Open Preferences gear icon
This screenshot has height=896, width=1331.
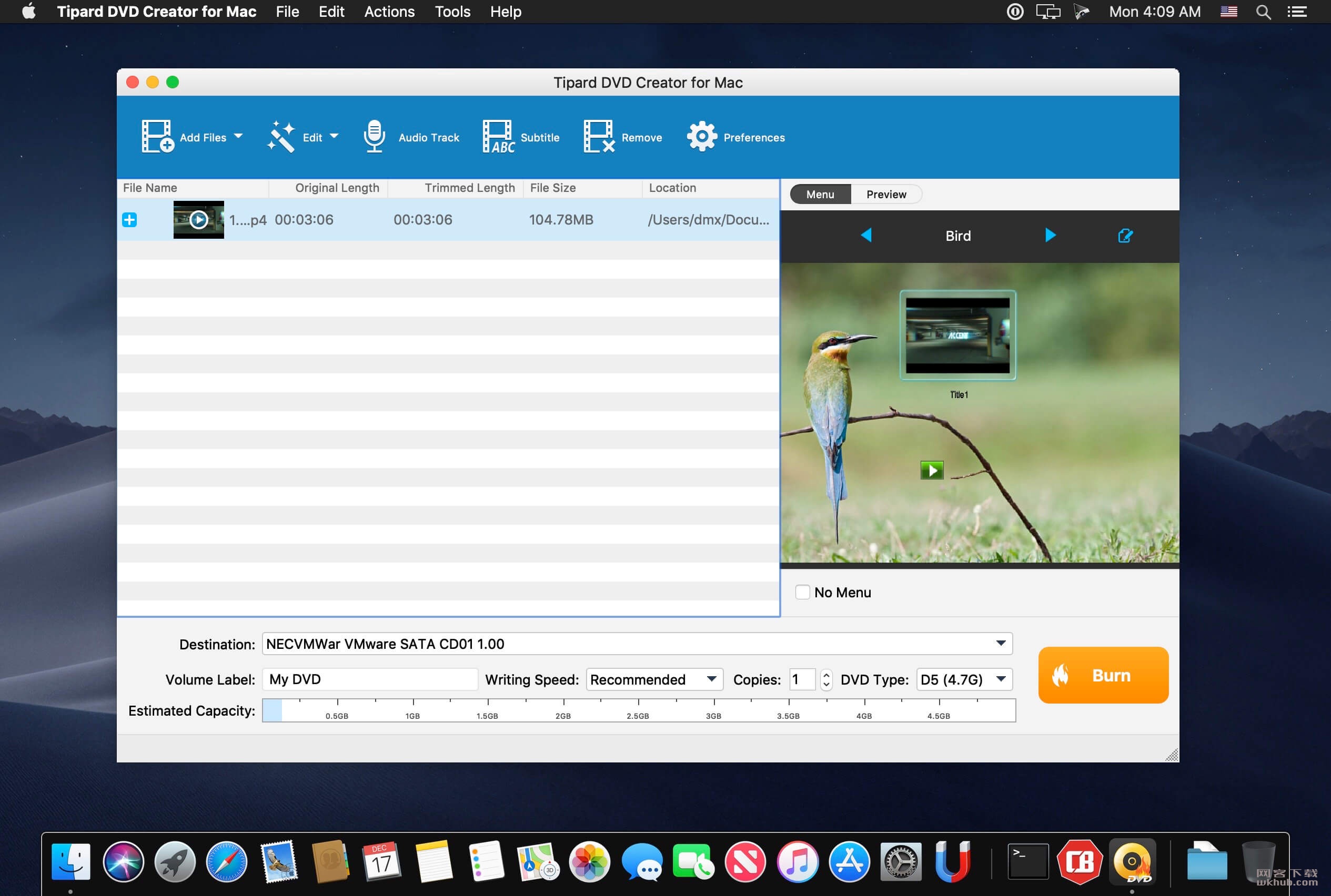701,137
